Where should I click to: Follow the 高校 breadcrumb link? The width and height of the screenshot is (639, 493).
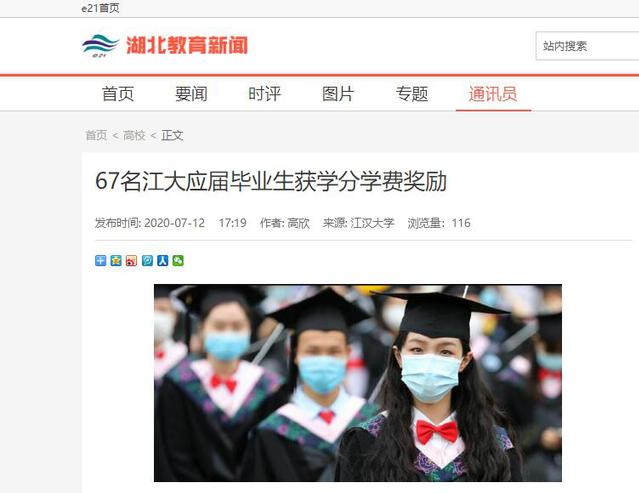[134, 135]
